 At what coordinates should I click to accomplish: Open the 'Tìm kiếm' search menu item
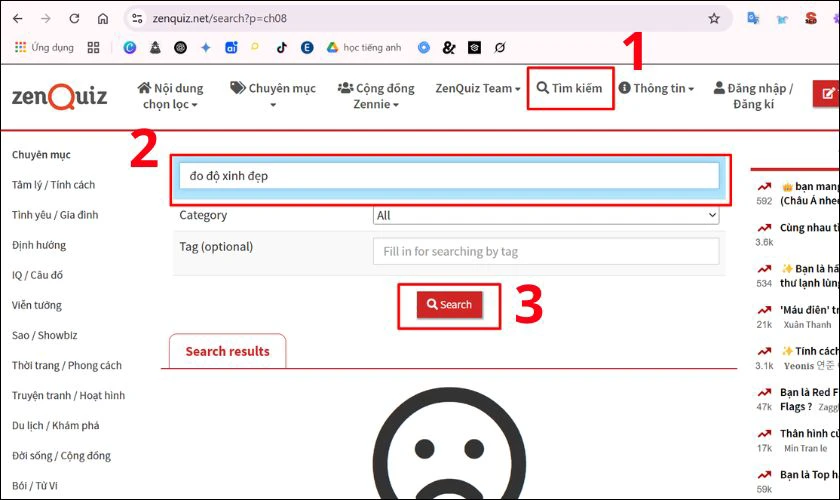pos(570,88)
